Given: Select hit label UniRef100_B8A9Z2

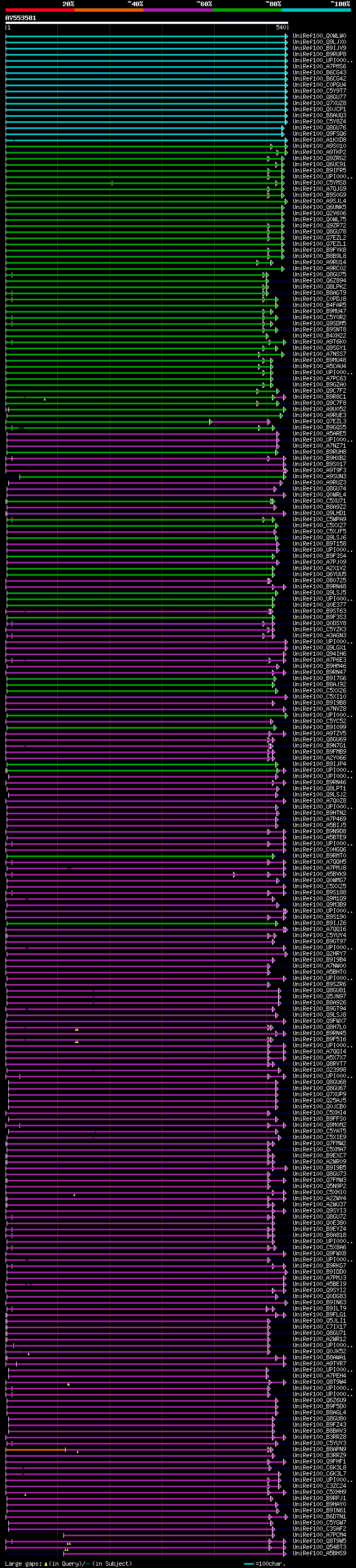Looking at the screenshot, I should [x=319, y=506].
